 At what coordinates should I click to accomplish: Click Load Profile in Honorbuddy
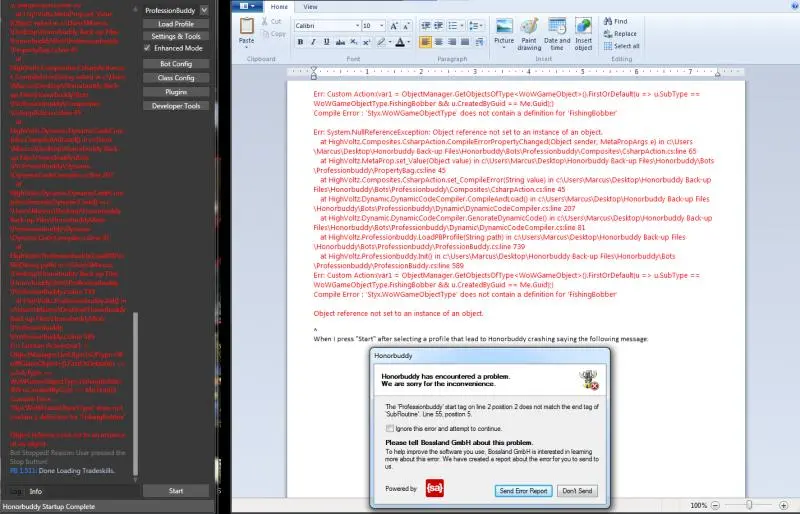(176, 24)
